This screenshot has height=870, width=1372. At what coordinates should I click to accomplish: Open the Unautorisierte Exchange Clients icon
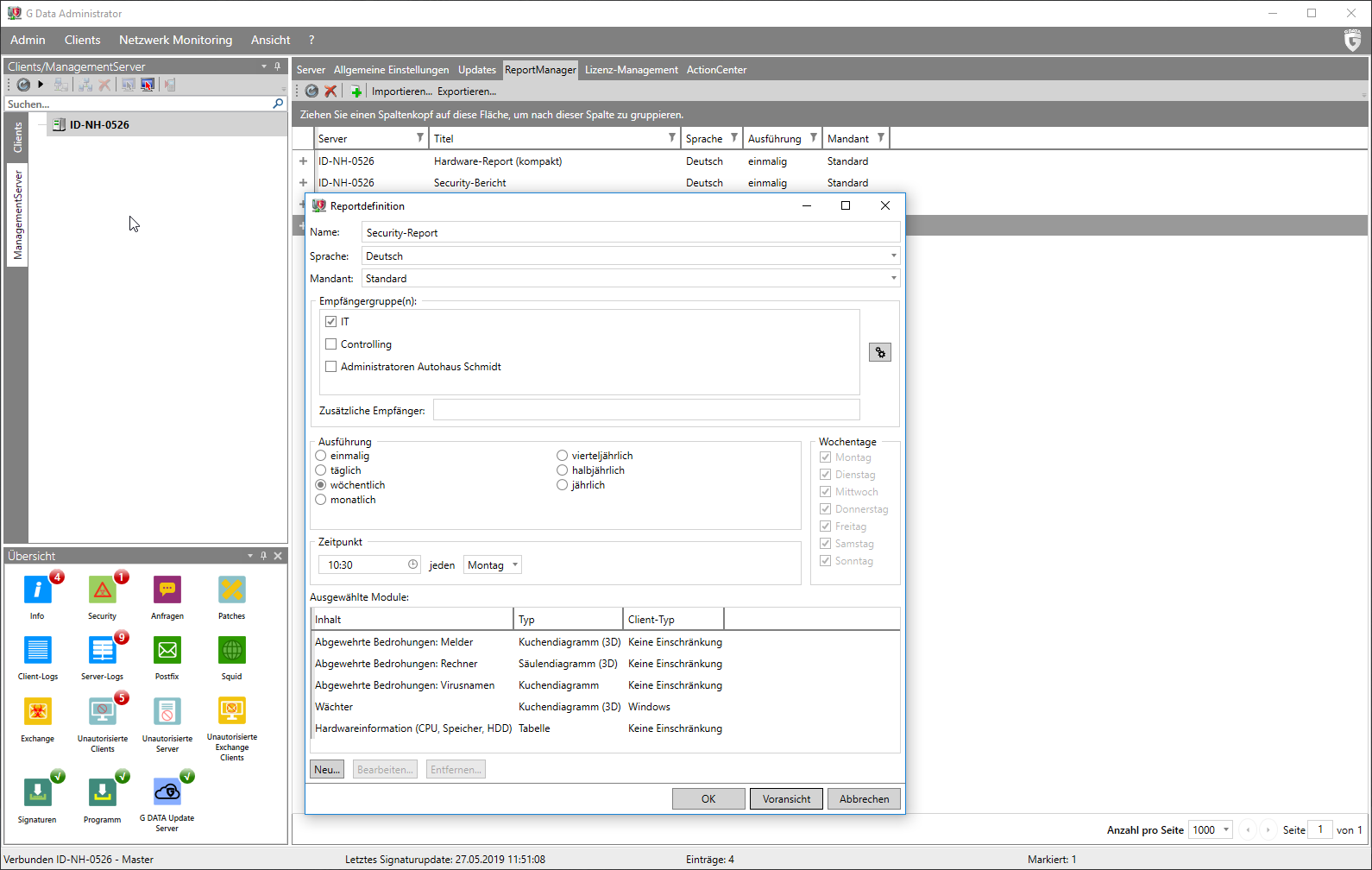click(x=232, y=712)
